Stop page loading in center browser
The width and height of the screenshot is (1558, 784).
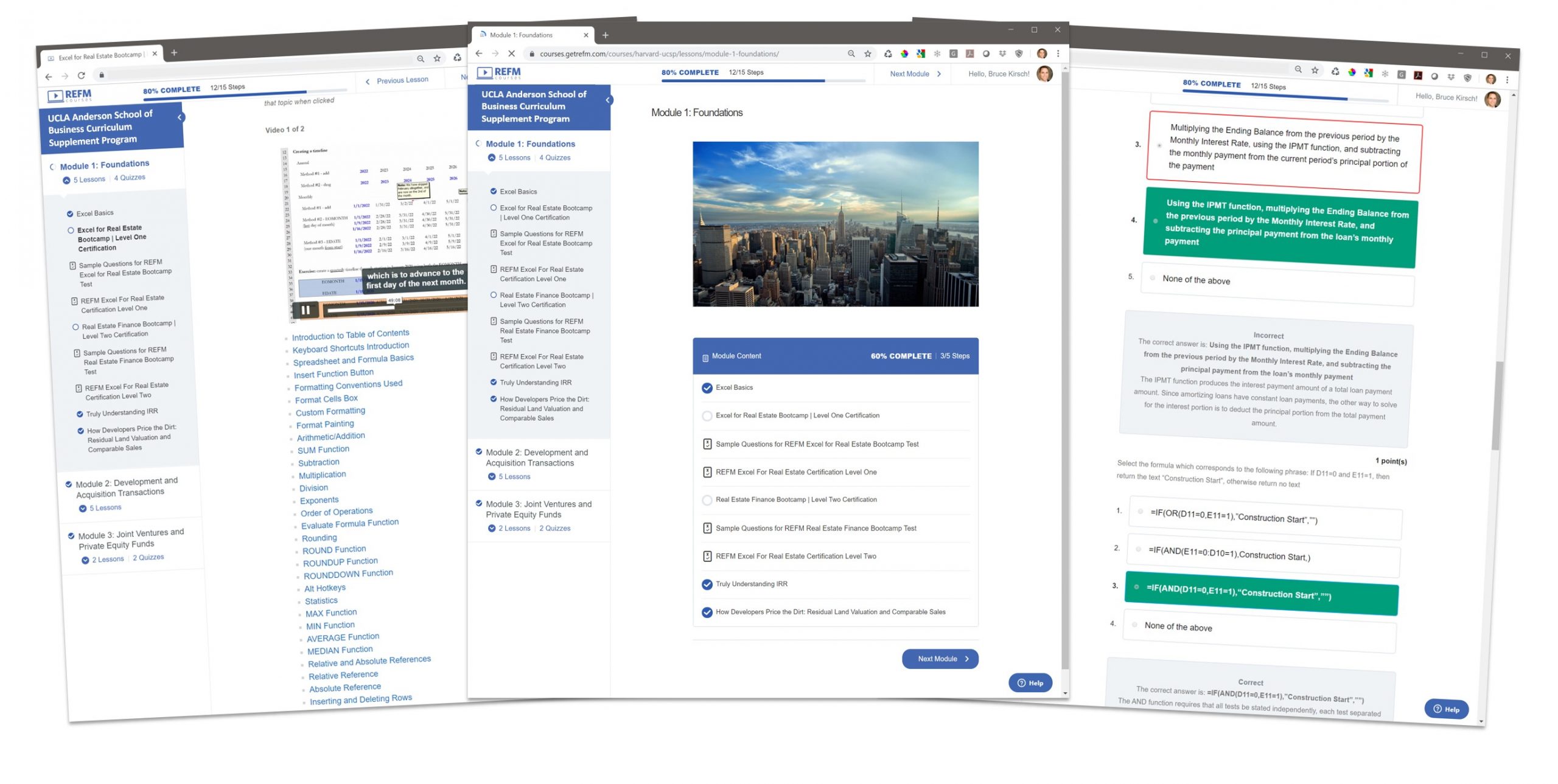point(511,54)
